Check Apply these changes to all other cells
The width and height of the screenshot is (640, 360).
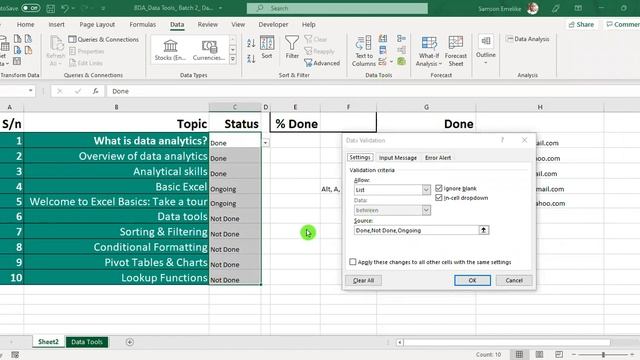pyautogui.click(x=353, y=262)
